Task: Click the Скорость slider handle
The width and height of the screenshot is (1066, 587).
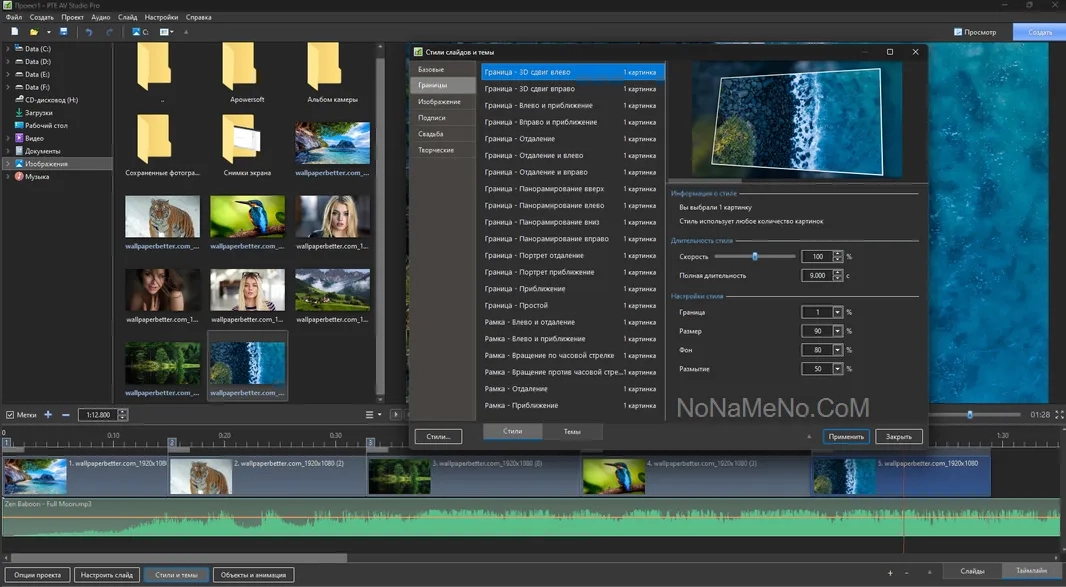Action: click(755, 257)
